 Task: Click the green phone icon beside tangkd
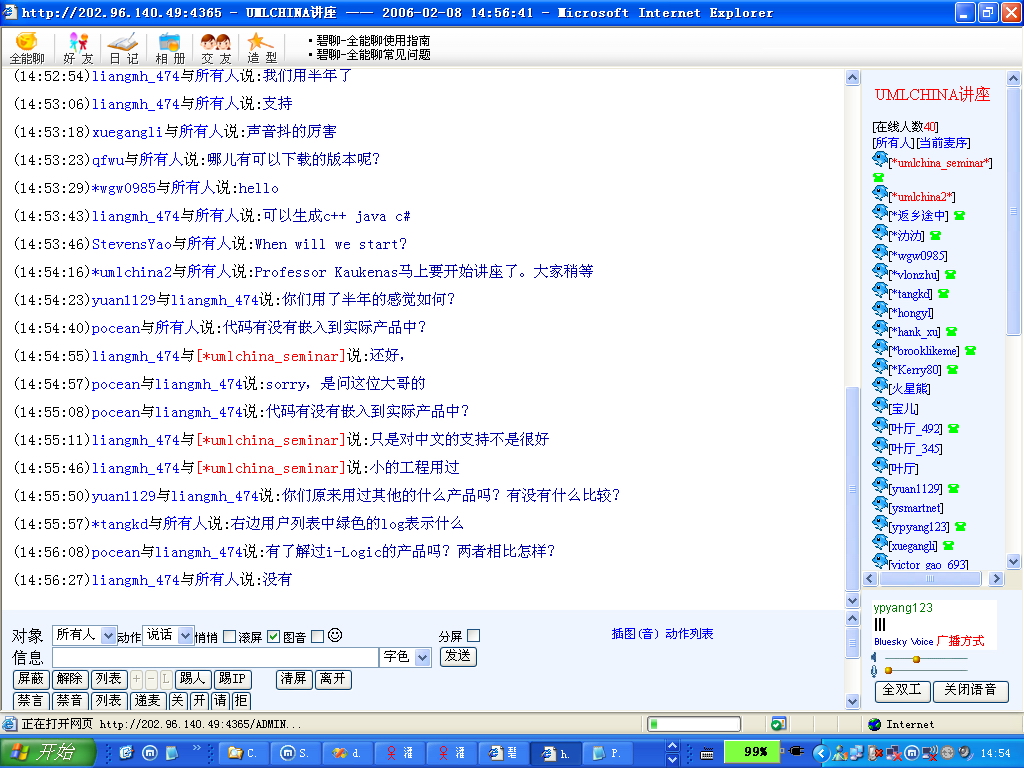pos(943,294)
